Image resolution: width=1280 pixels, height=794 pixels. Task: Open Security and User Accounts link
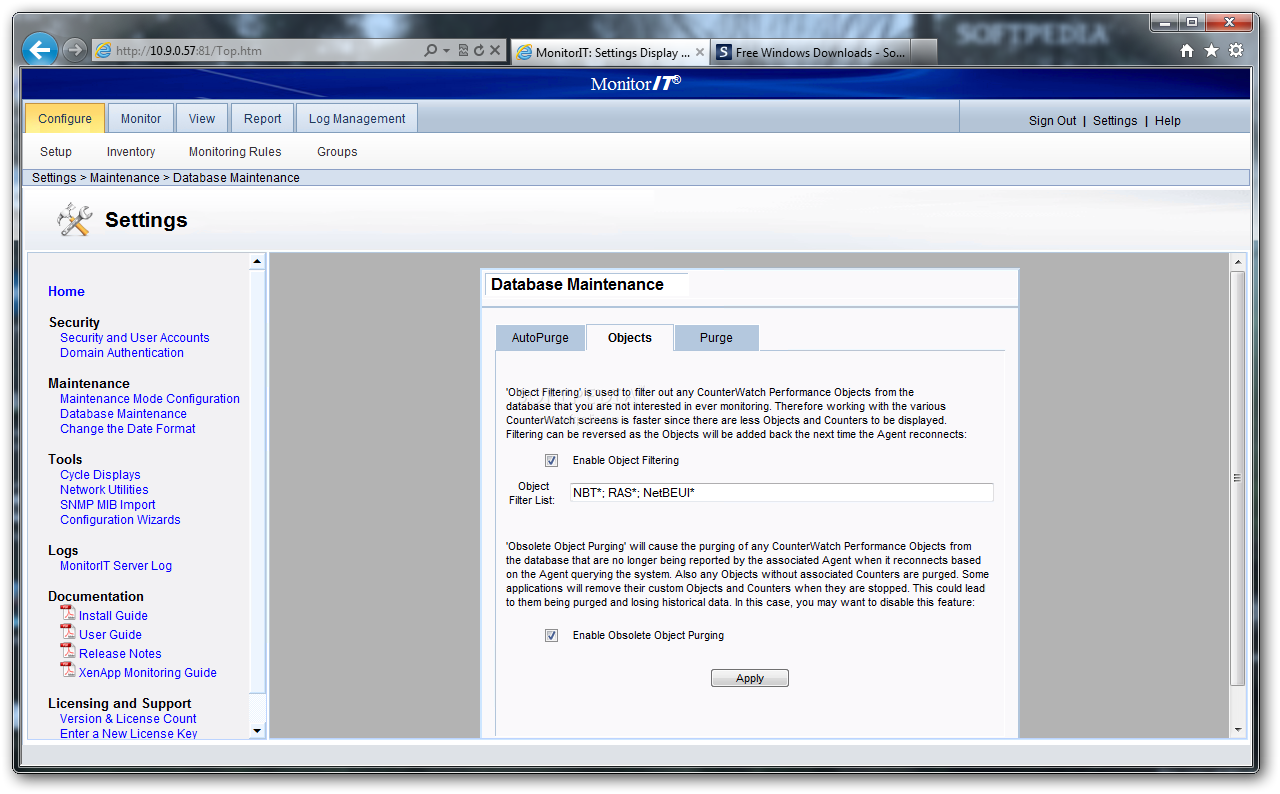click(135, 338)
